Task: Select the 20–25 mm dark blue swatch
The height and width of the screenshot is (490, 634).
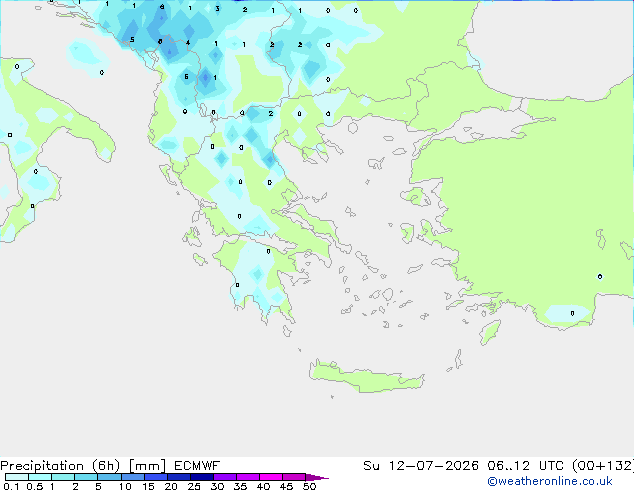Action: point(178,477)
